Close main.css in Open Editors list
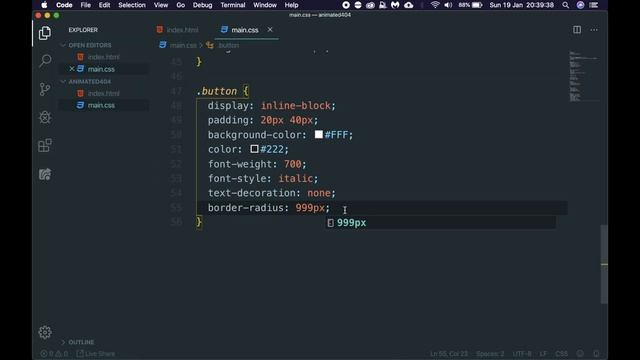Image resolution: width=640 pixels, height=360 pixels. tap(72, 69)
